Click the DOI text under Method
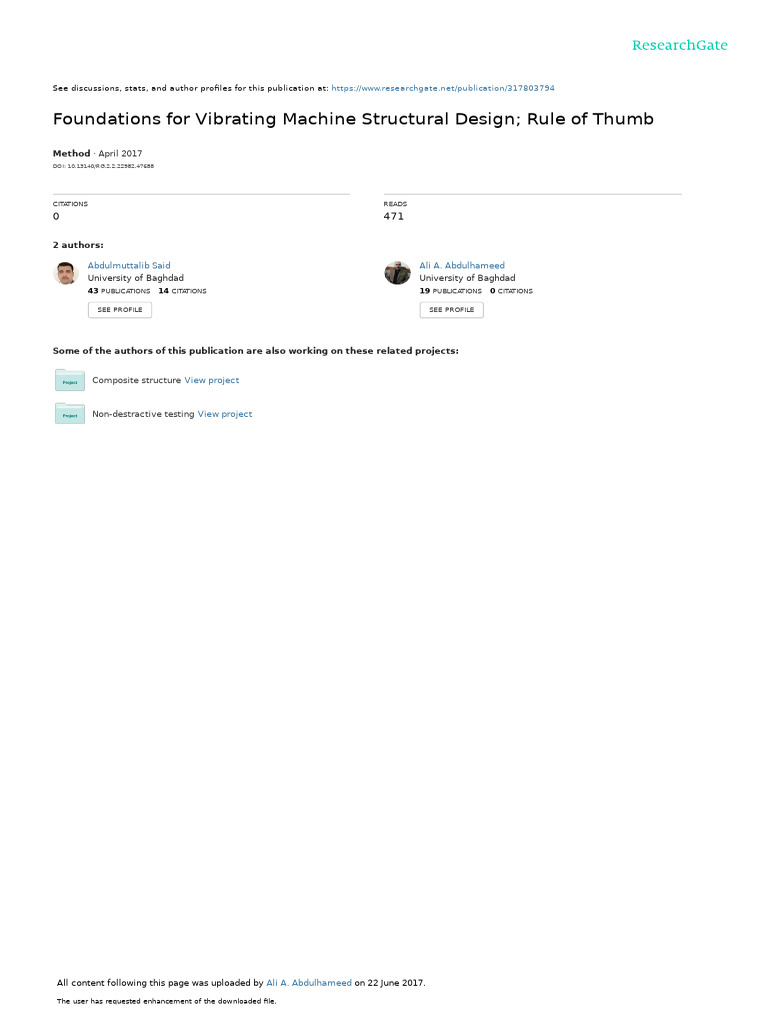 [x=103, y=167]
